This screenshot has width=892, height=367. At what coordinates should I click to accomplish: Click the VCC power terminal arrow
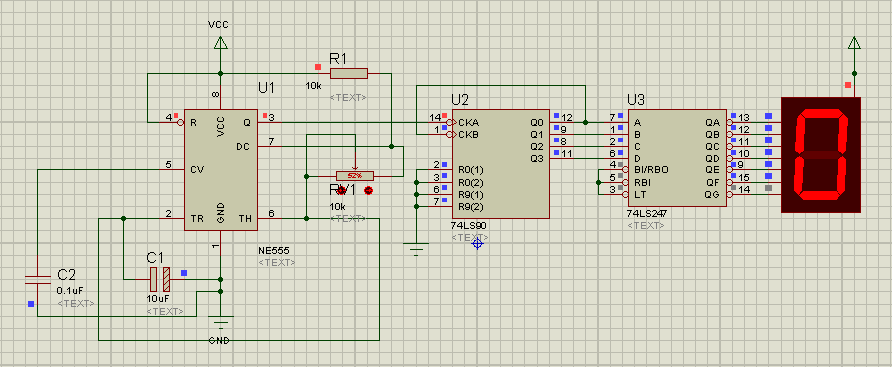tap(221, 43)
